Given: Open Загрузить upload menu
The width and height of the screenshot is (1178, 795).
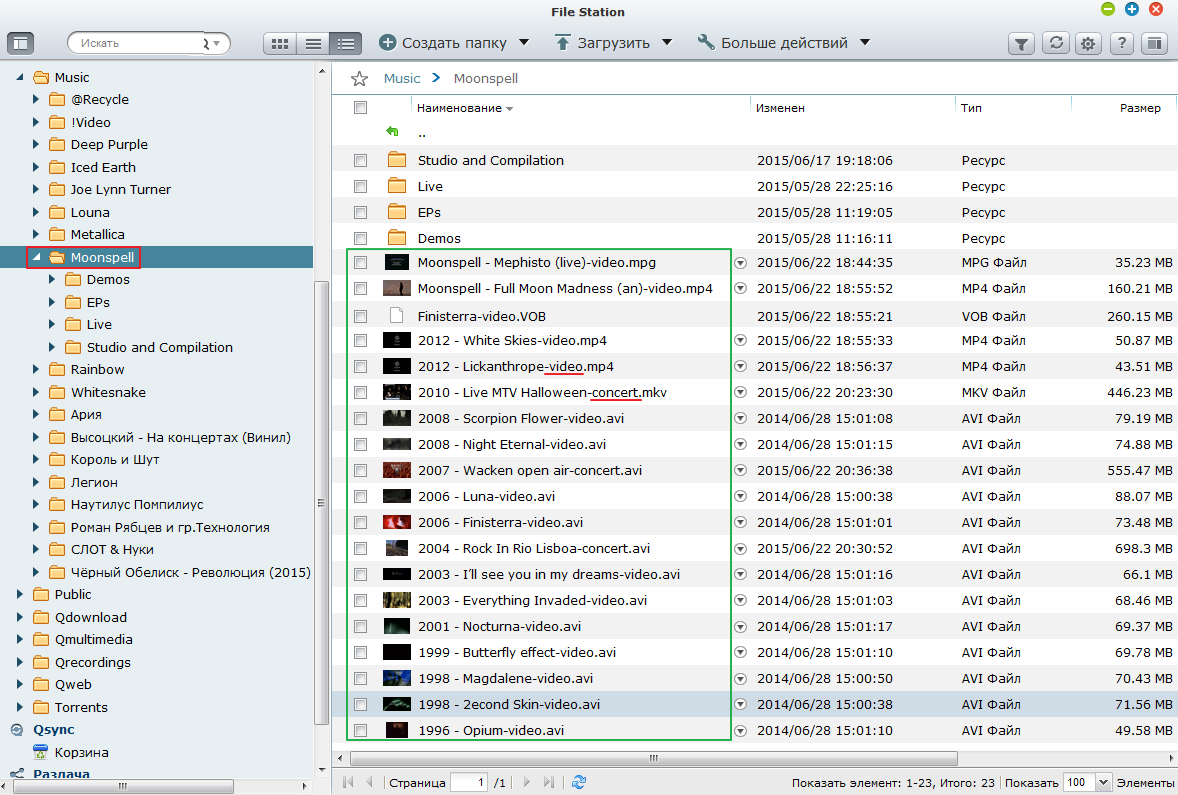Looking at the screenshot, I should point(614,43).
